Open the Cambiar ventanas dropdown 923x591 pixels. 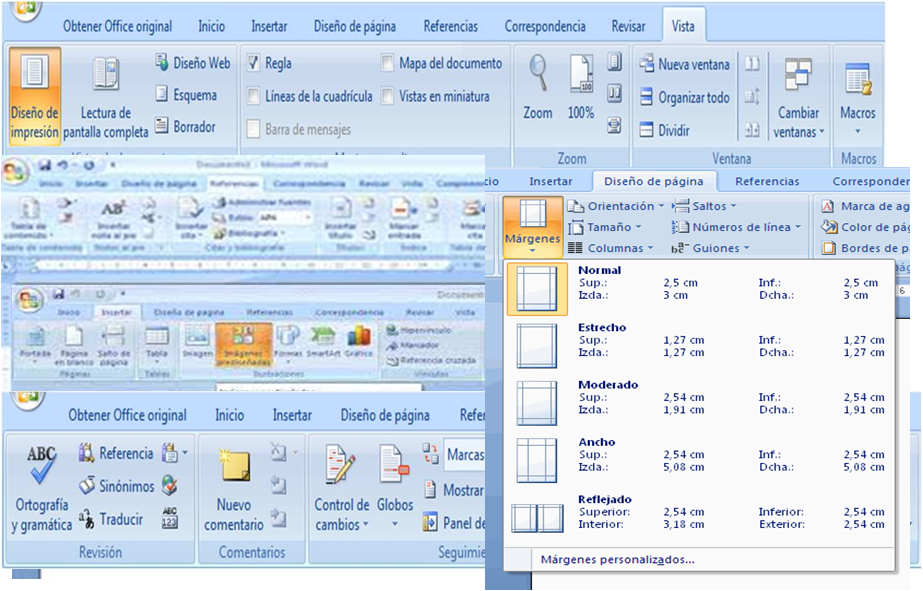coord(797,100)
